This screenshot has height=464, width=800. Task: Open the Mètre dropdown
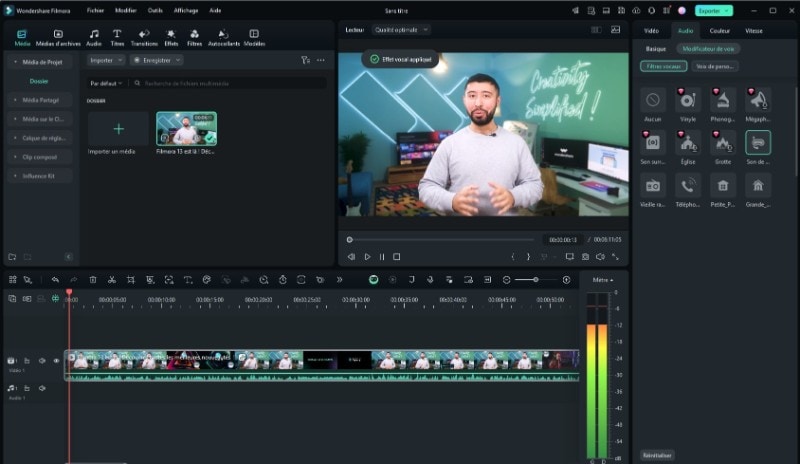[603, 280]
